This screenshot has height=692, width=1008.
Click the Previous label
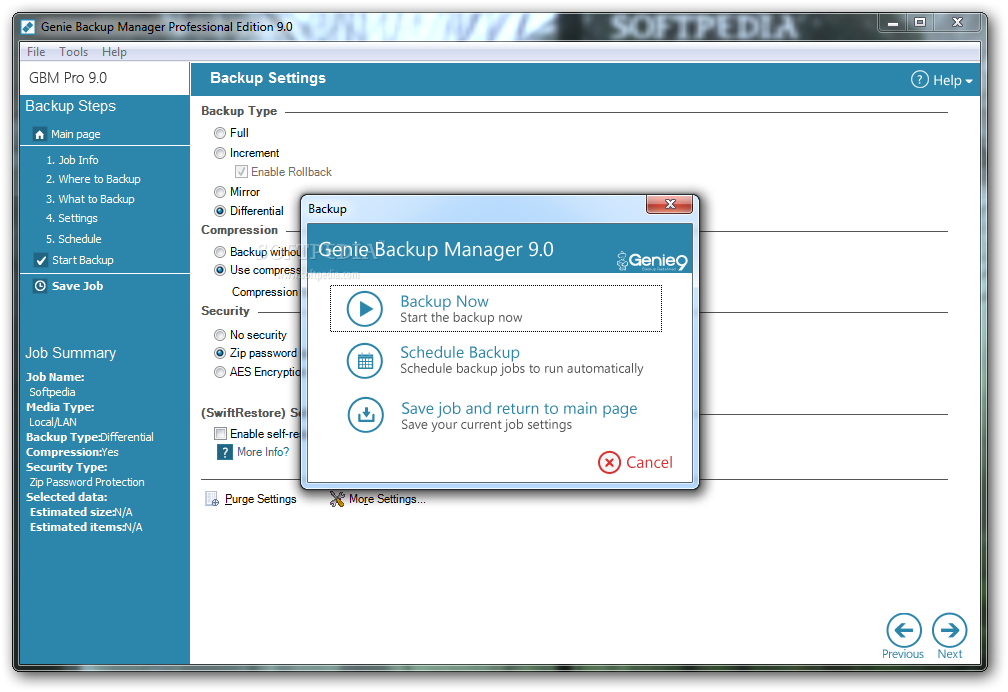(x=903, y=654)
